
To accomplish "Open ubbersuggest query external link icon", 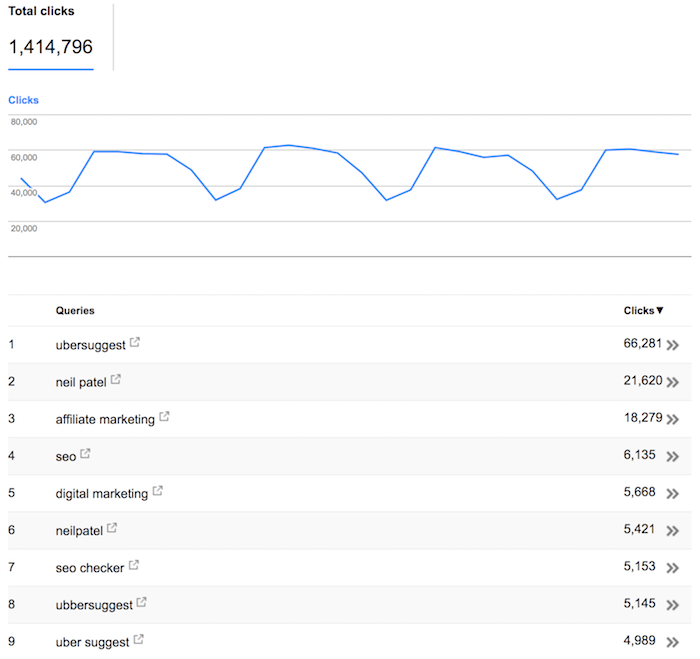I will point(142,602).
